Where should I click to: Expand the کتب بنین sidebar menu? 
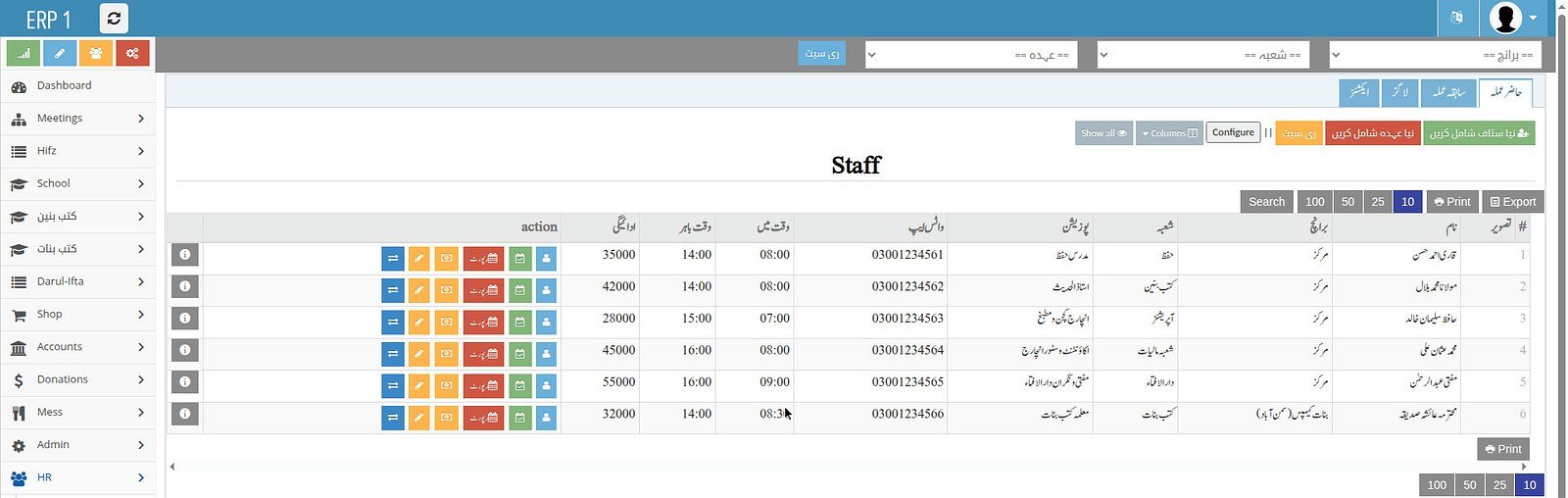pyautogui.click(x=77, y=217)
